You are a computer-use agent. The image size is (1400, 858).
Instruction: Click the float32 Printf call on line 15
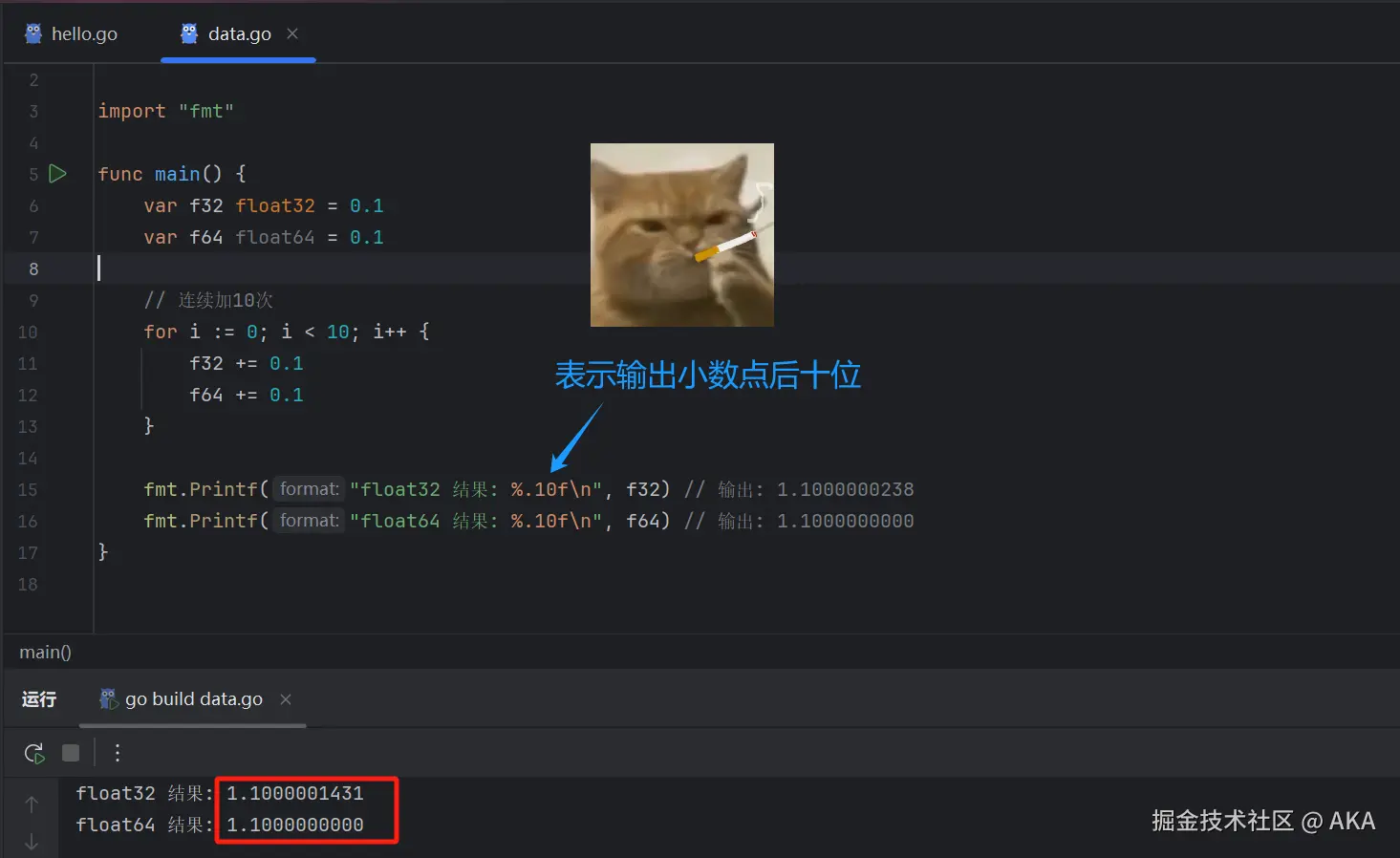(x=407, y=489)
